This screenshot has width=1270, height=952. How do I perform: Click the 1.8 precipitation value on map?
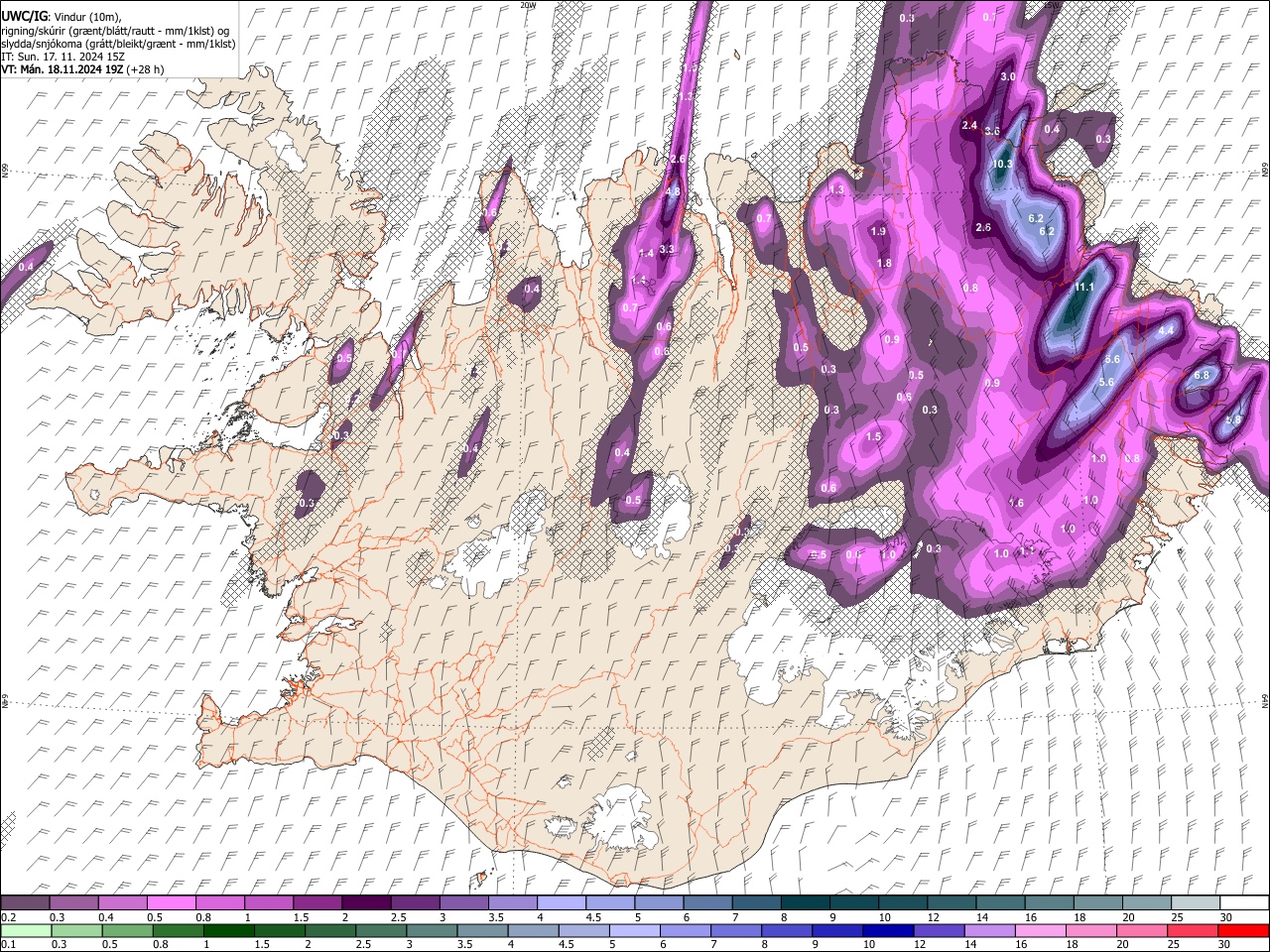coord(885,263)
